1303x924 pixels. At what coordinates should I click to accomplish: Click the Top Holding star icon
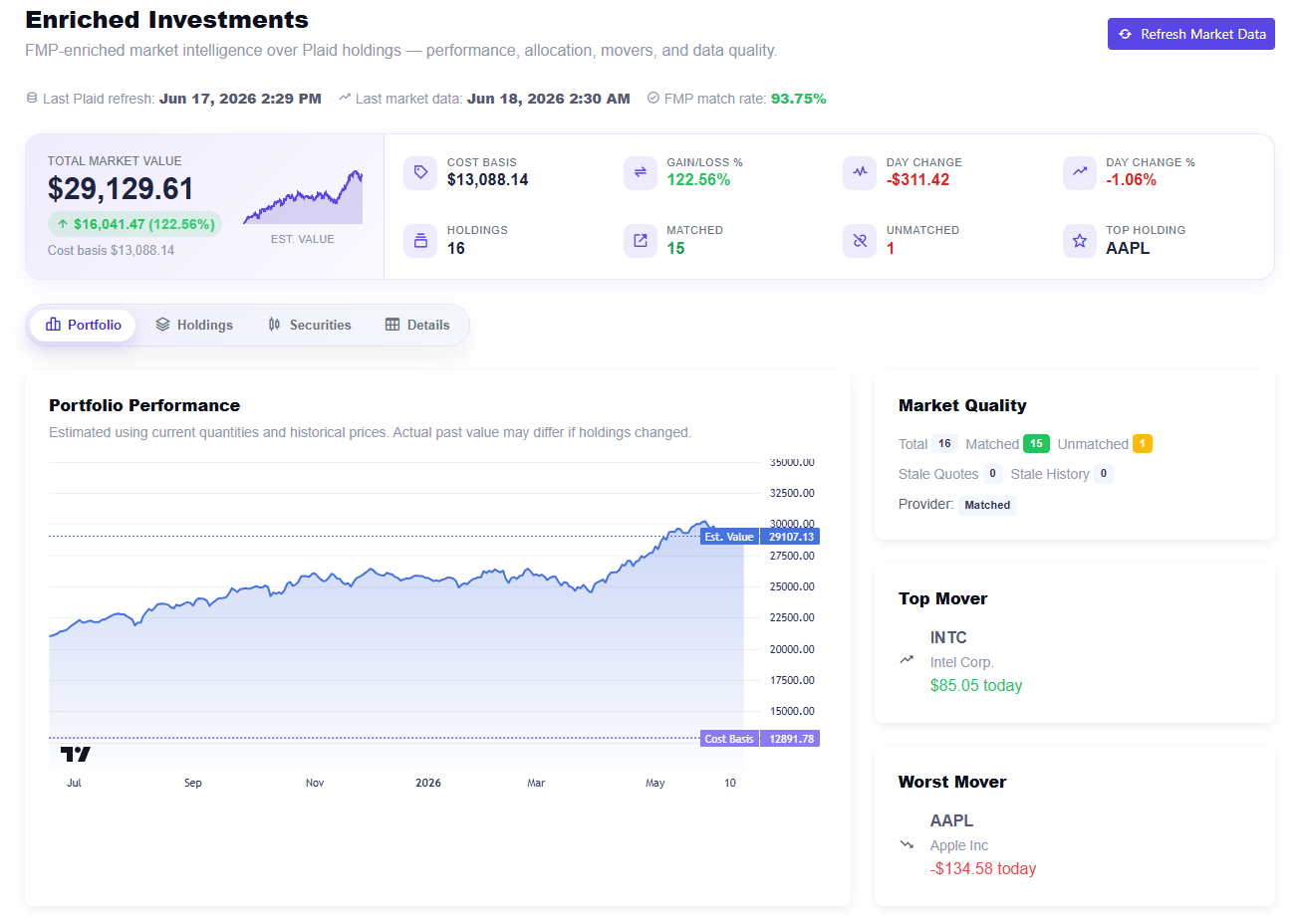[x=1079, y=240]
